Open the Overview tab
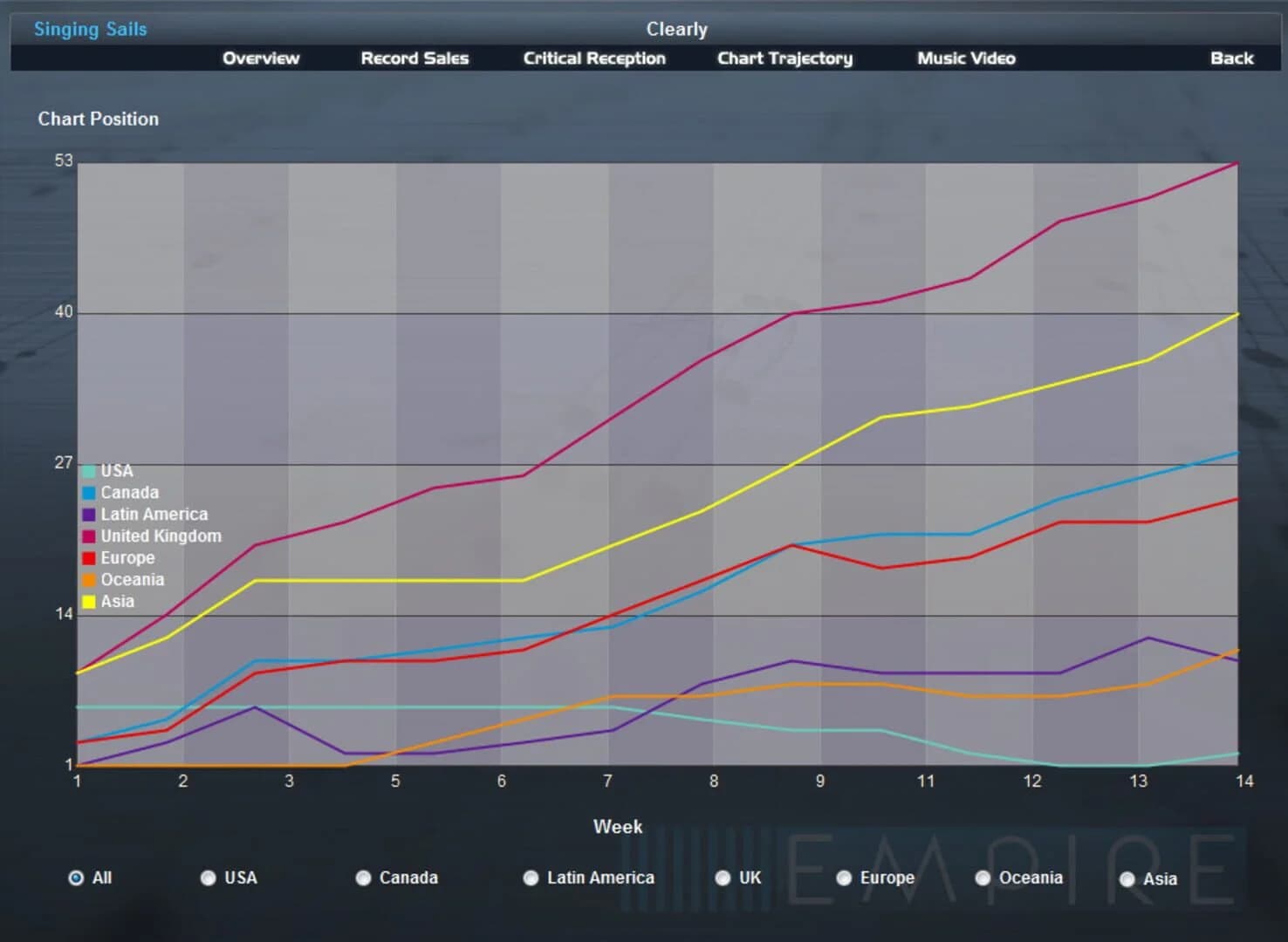 [x=261, y=58]
